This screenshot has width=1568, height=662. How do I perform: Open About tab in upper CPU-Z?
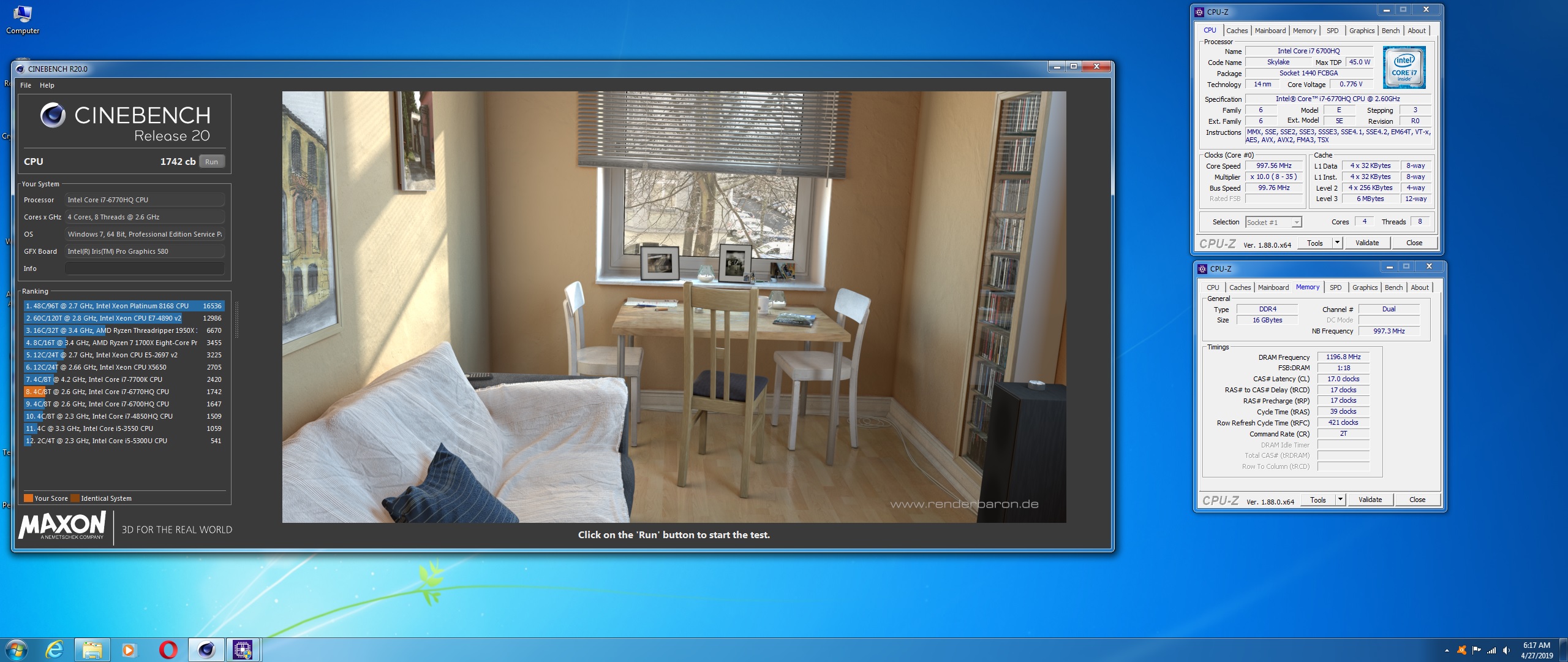(x=1416, y=31)
